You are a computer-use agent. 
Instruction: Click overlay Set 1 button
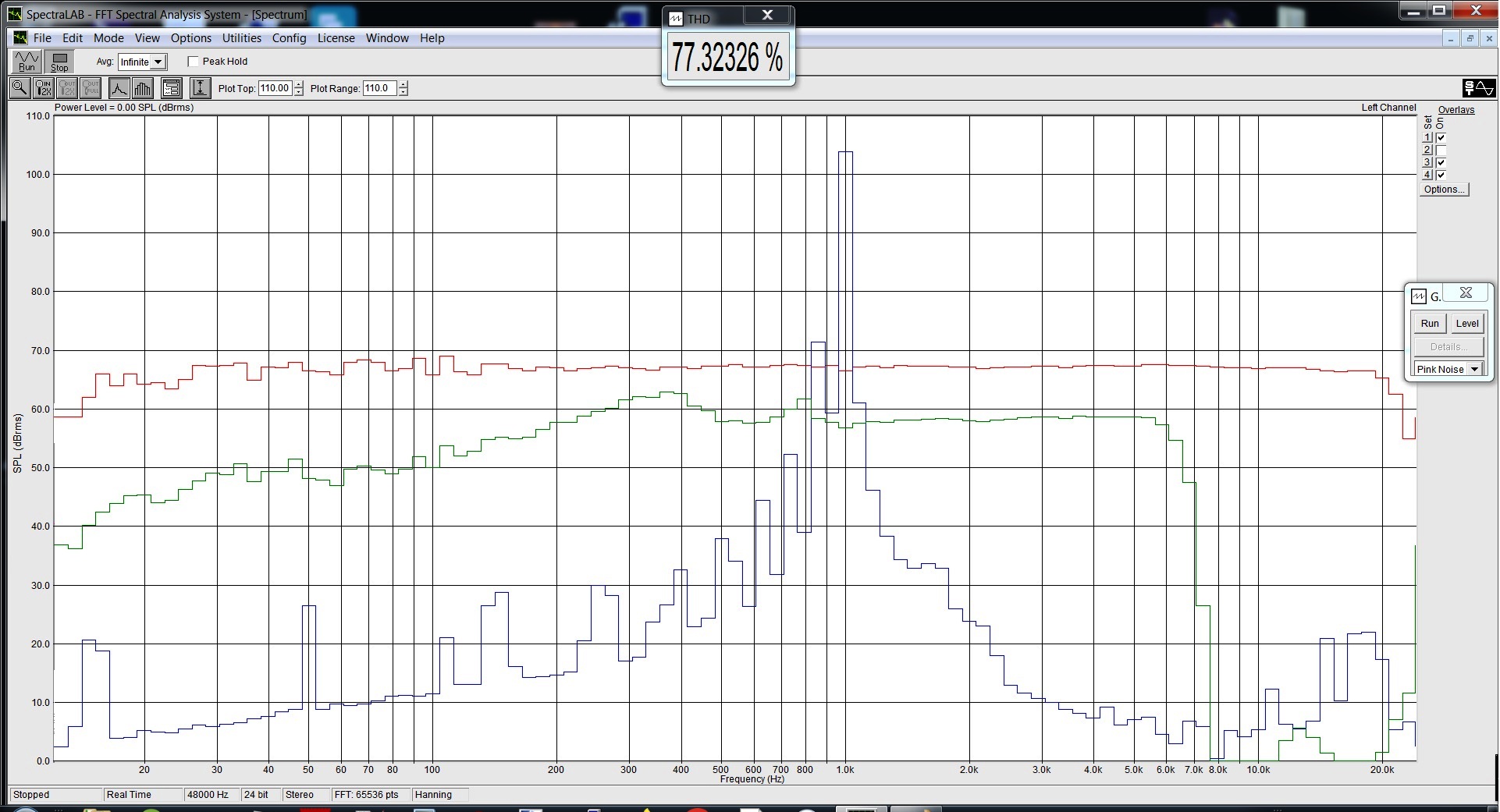click(1427, 137)
